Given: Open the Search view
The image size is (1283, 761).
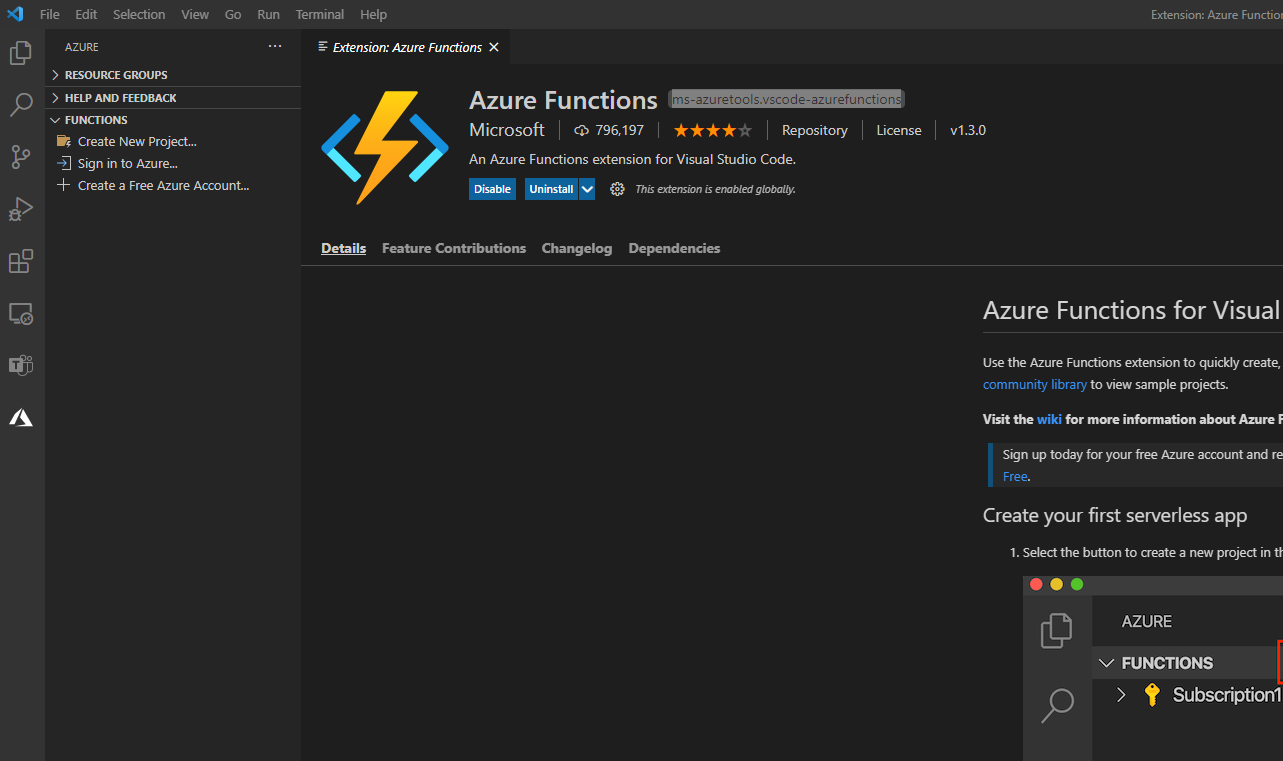Looking at the screenshot, I should pos(21,104).
